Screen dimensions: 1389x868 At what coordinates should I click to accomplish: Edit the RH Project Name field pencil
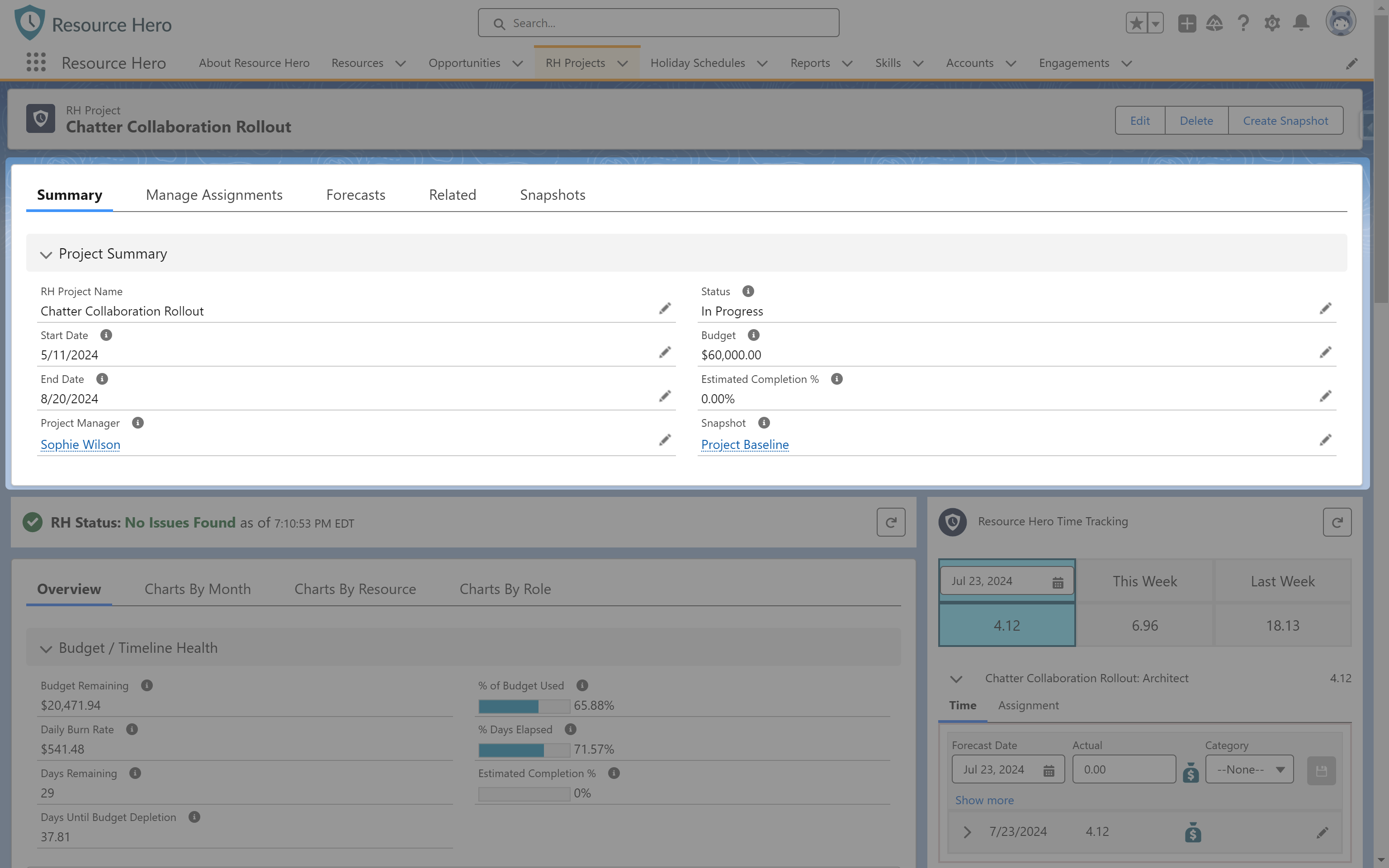(x=665, y=309)
